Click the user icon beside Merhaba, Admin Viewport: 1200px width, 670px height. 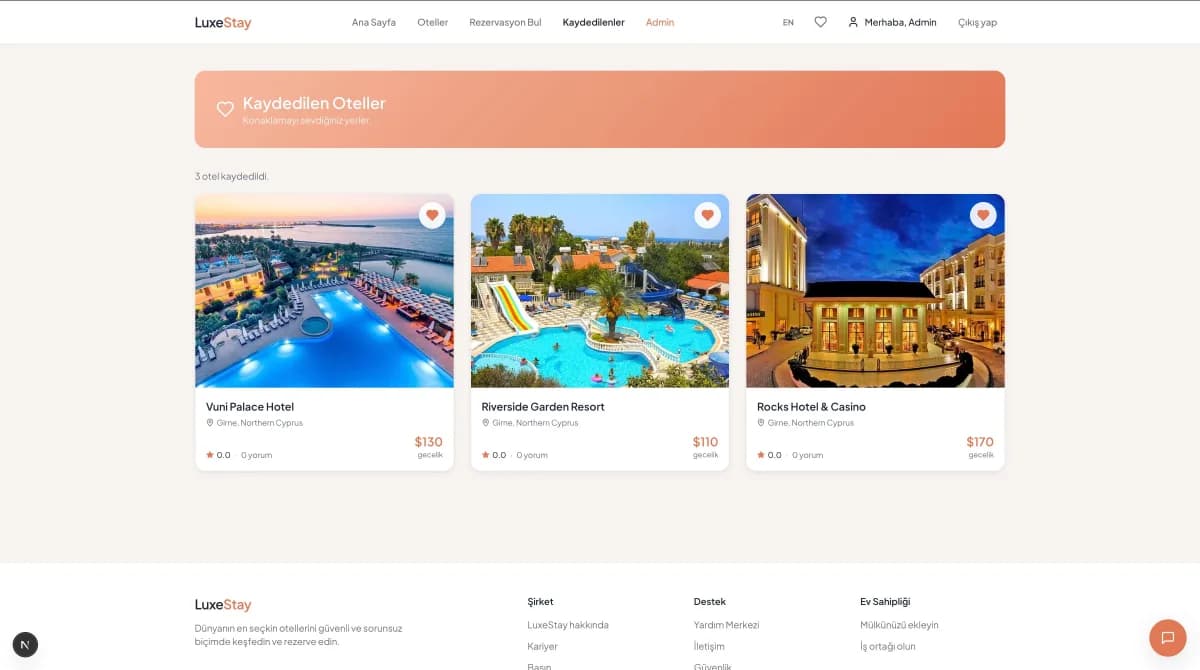click(x=853, y=22)
